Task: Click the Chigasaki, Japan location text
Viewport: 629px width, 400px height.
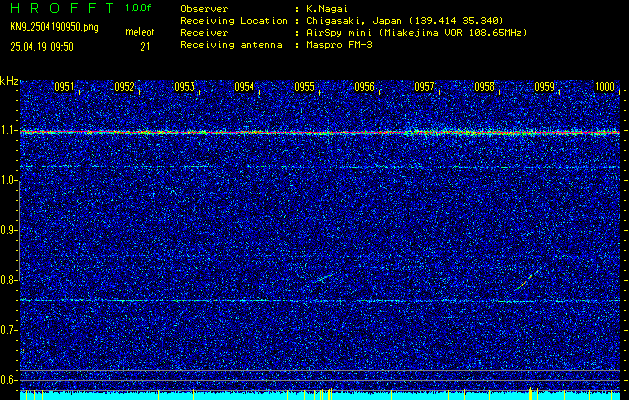Action: pyautogui.click(x=404, y=20)
